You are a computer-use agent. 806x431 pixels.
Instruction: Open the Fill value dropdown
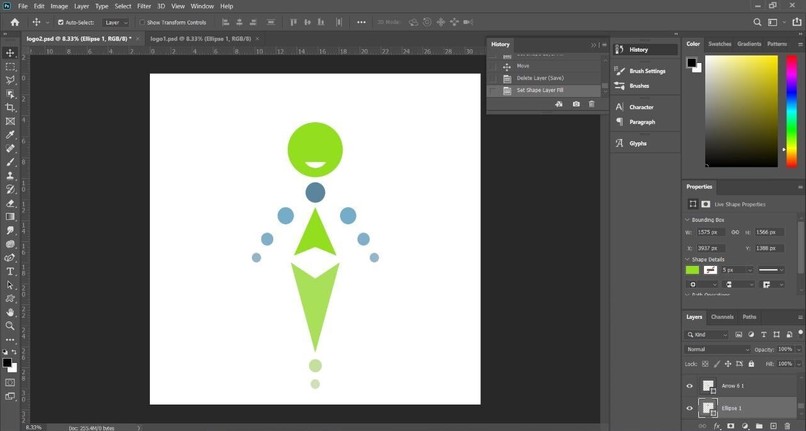798,364
